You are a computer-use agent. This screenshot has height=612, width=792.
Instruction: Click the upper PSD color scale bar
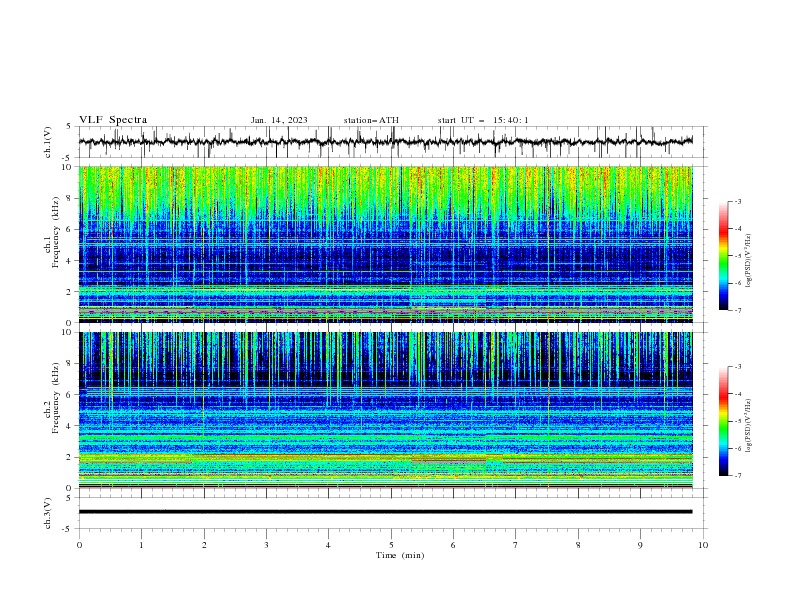724,256
